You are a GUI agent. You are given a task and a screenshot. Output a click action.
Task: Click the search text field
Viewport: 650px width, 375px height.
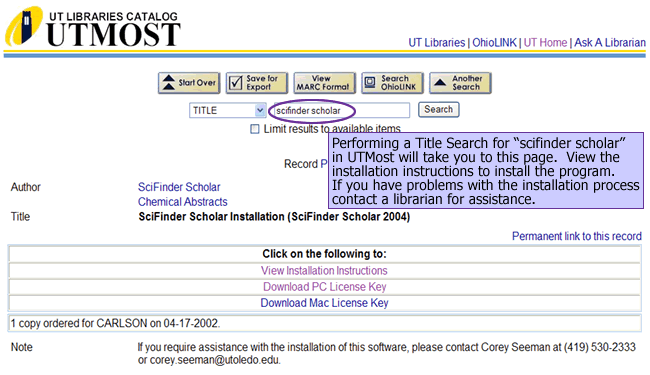pyautogui.click(x=342, y=110)
